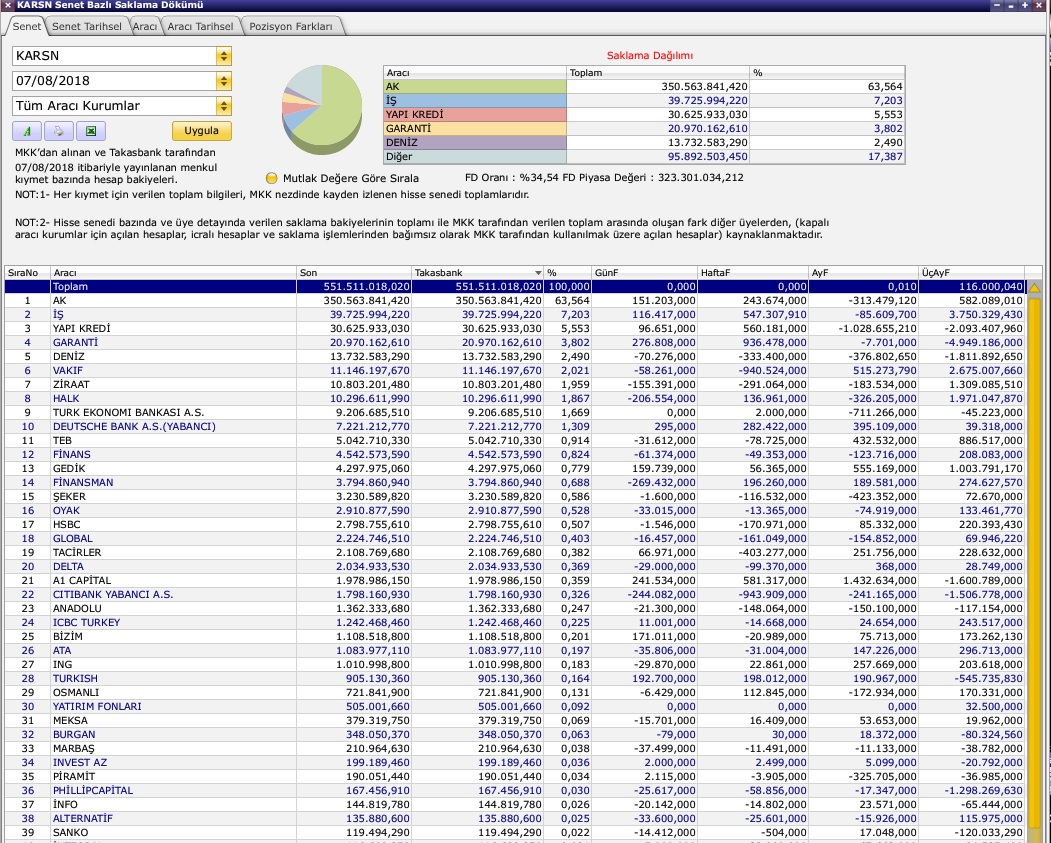Screen dimensions: 1051x843
Task: Click the purple DENİZ legend cell
Action: tap(475, 143)
